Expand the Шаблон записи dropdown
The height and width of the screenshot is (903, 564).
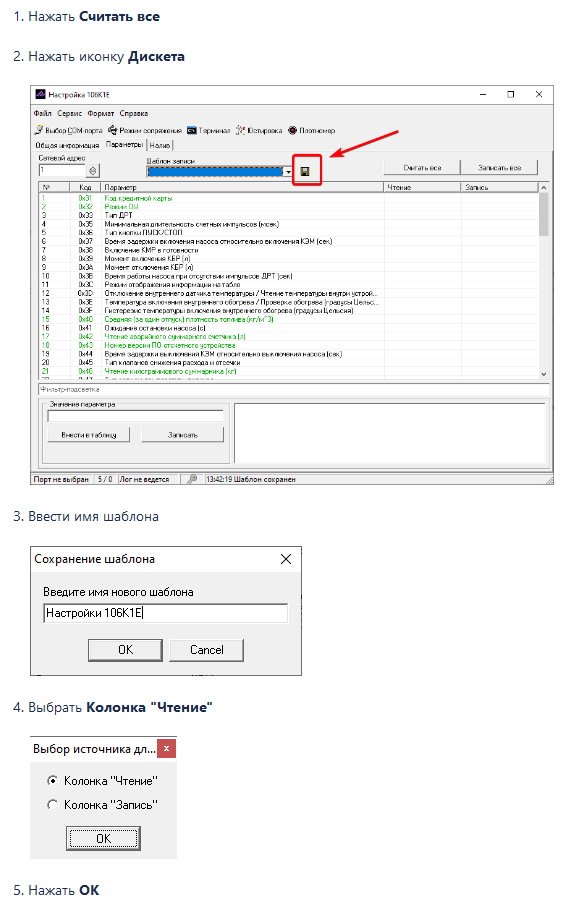pyautogui.click(x=288, y=172)
